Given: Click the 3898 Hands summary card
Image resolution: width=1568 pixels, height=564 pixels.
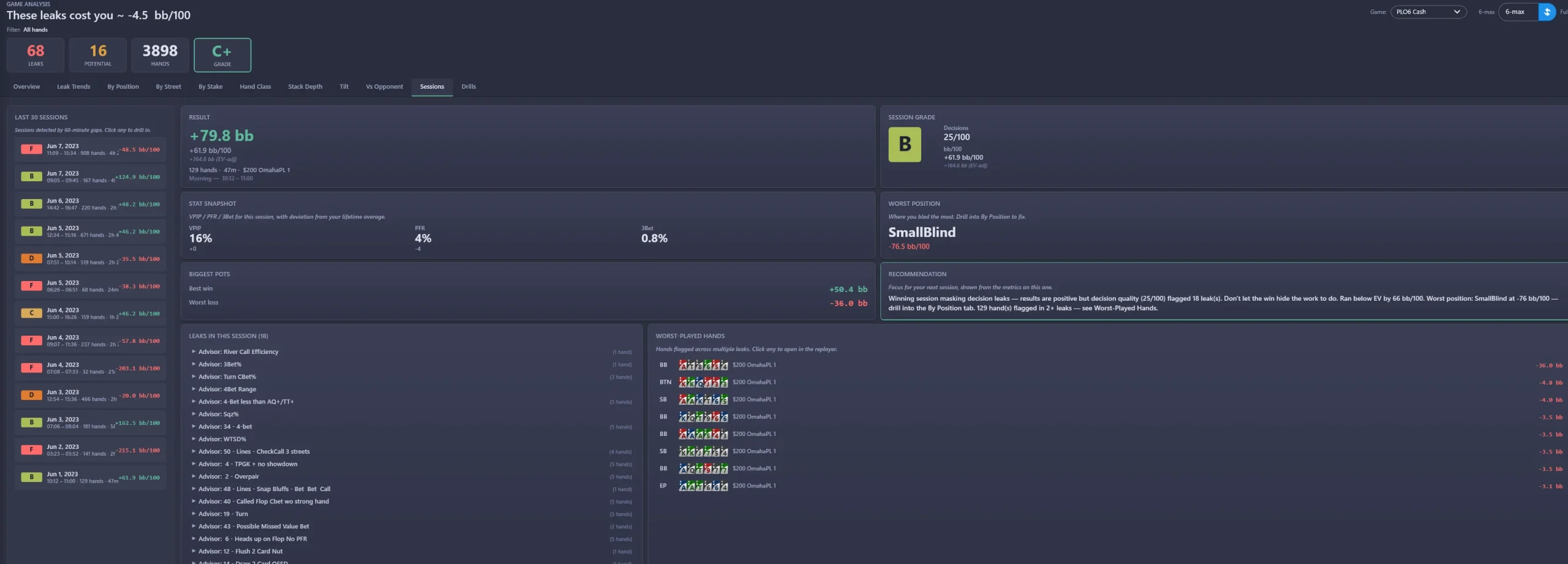Looking at the screenshot, I should [160, 55].
